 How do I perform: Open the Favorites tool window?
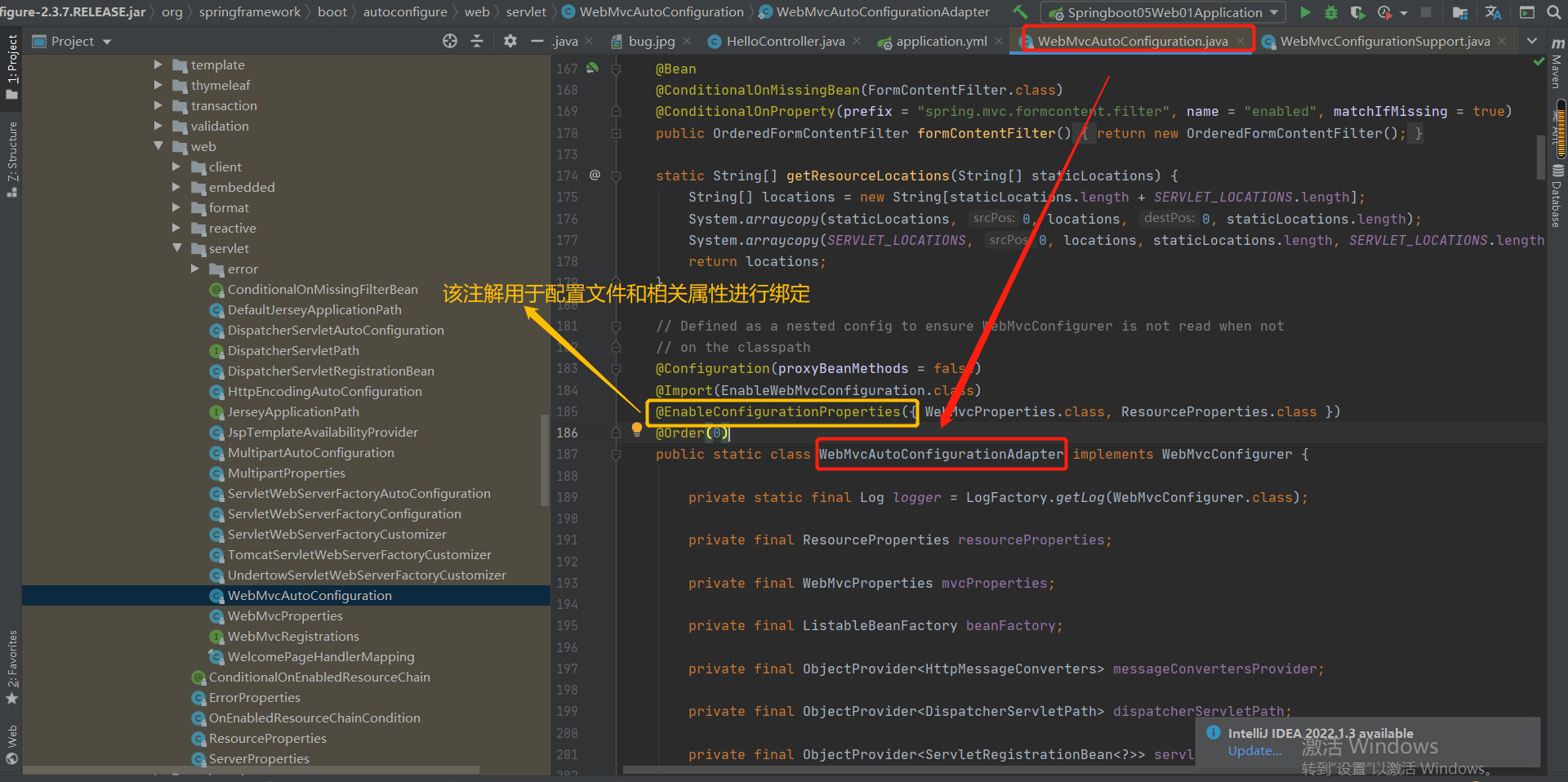tap(11, 668)
